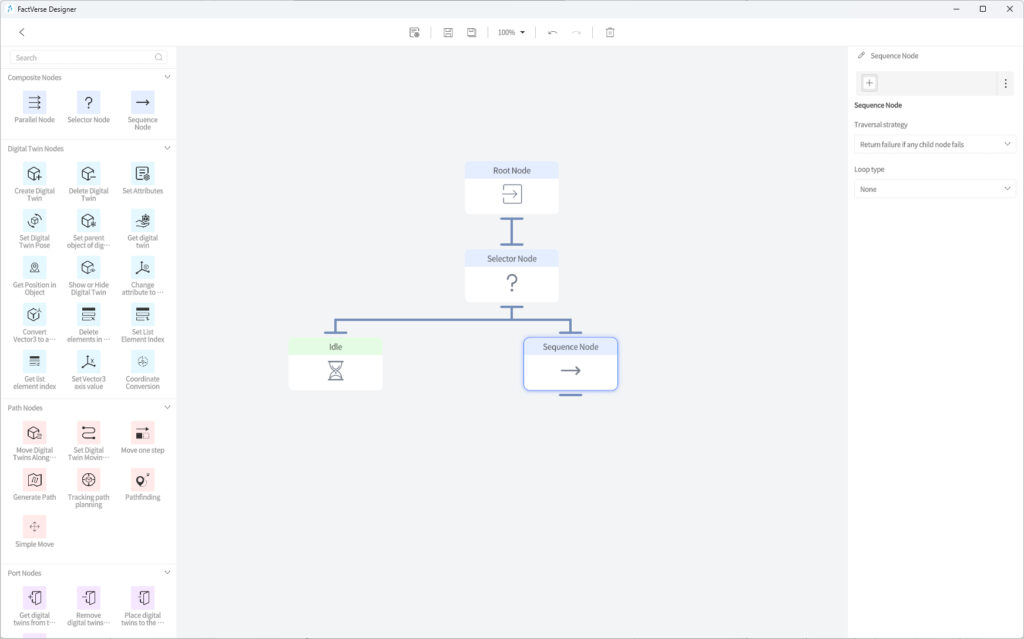The image size is (1024, 639).
Task: Select the Sequence Node palette icon
Action: pos(142,103)
